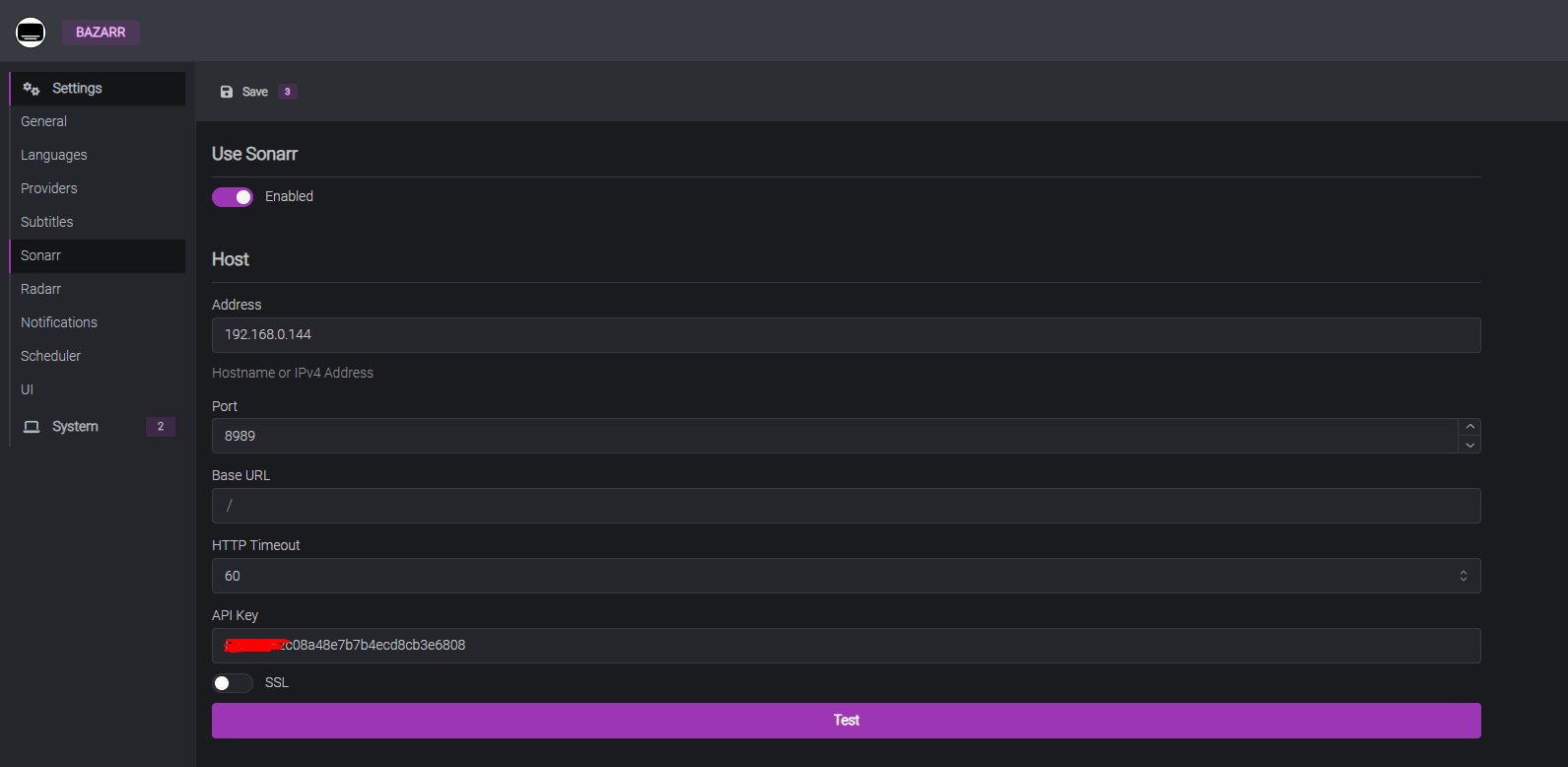
Task: Click the System laptop icon
Action: [32, 427]
